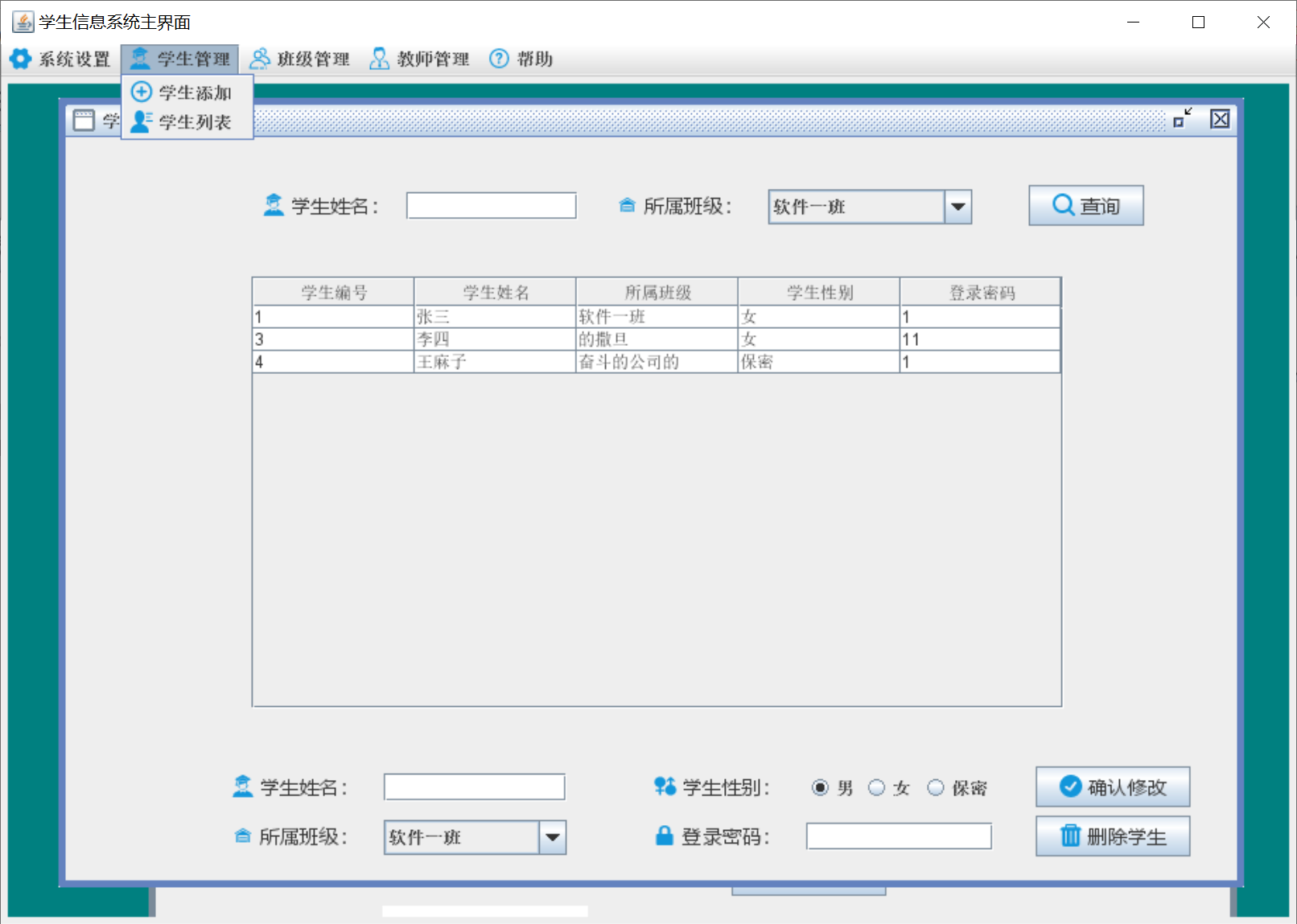Choose 学生添加 from the dropdown menu
Image resolution: width=1297 pixels, height=924 pixels.
coord(187,92)
